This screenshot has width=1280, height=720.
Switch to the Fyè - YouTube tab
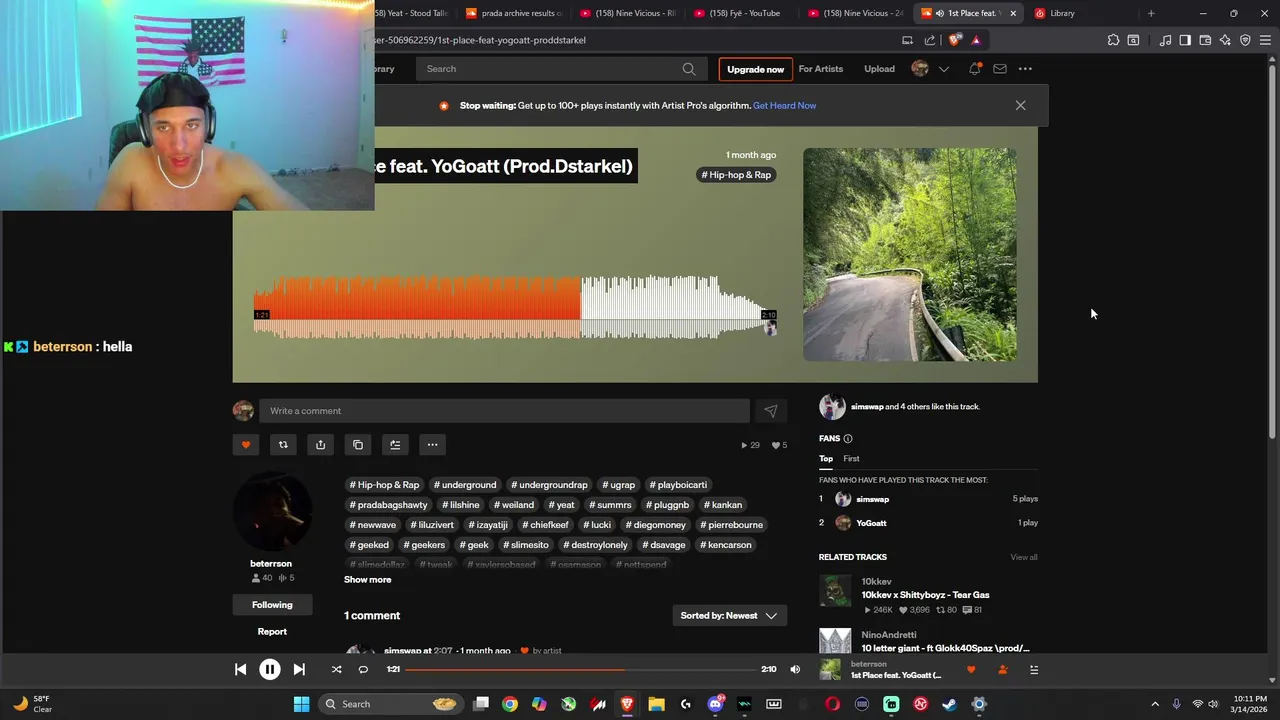(x=742, y=13)
